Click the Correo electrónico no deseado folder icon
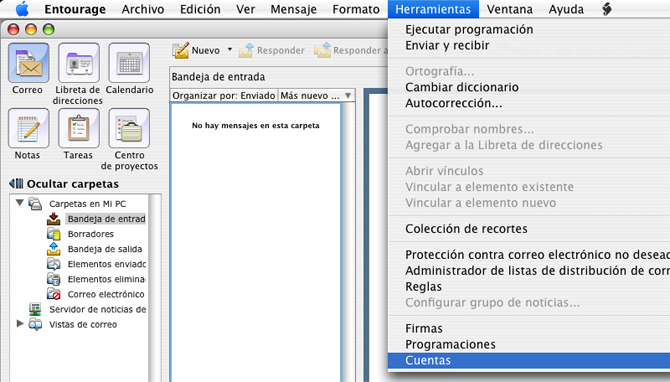 [x=54, y=294]
